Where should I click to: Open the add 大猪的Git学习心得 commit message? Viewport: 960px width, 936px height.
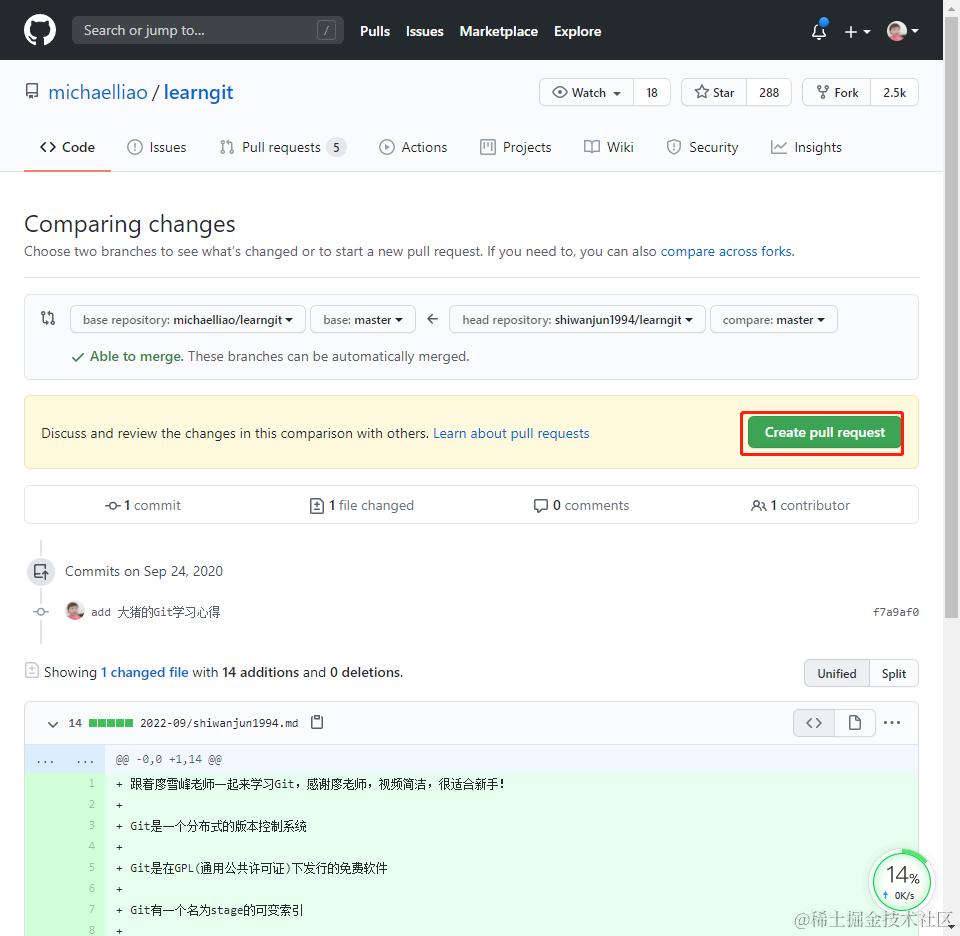click(x=156, y=612)
